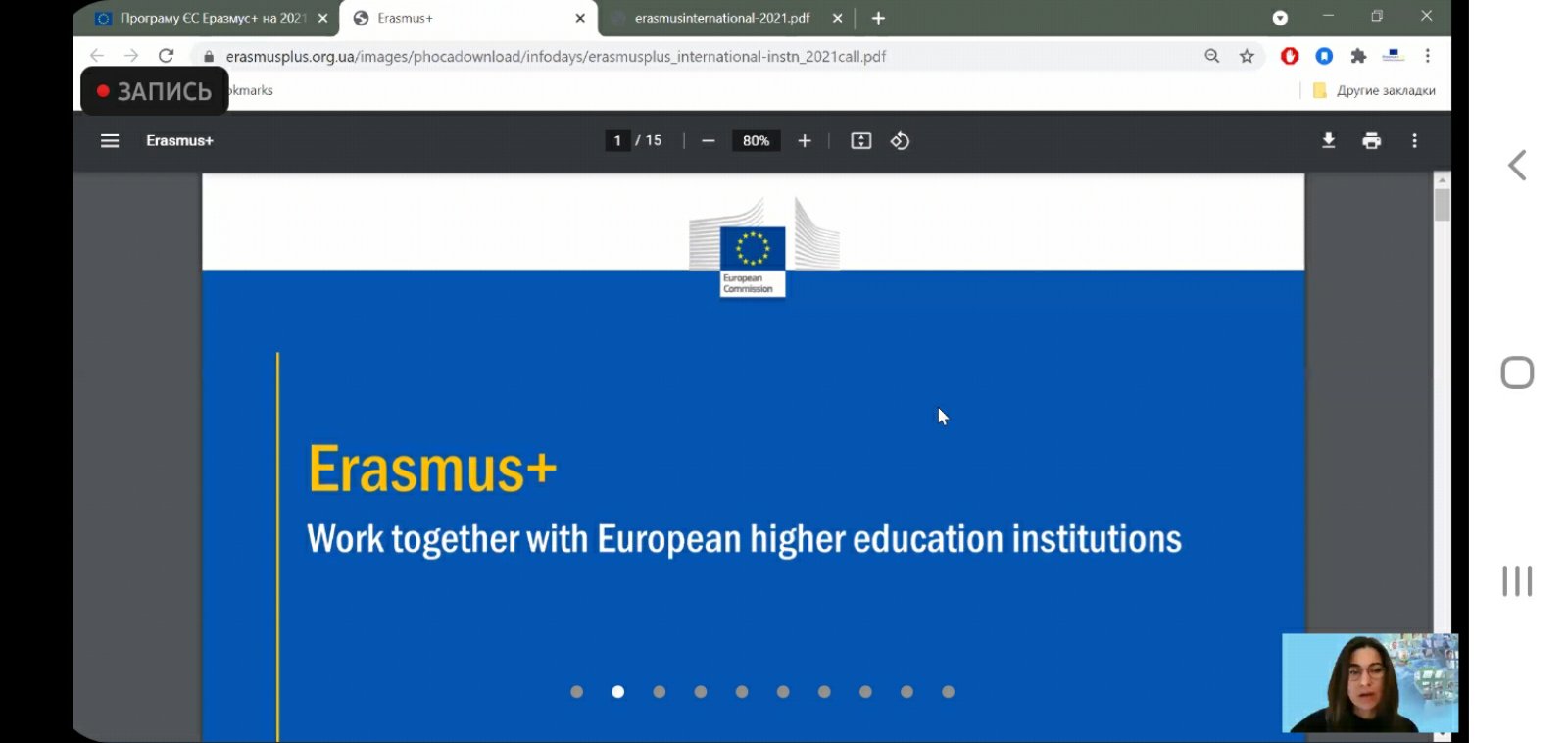The height and width of the screenshot is (743, 1568).
Task: Print the PDF document
Action: tap(1371, 141)
